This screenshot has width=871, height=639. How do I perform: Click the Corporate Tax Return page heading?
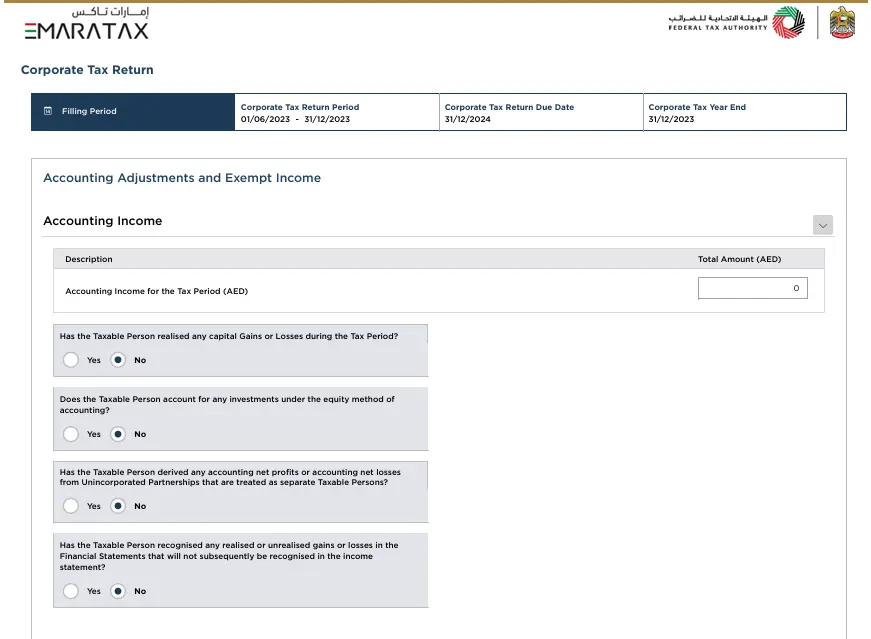pyautogui.click(x=87, y=70)
